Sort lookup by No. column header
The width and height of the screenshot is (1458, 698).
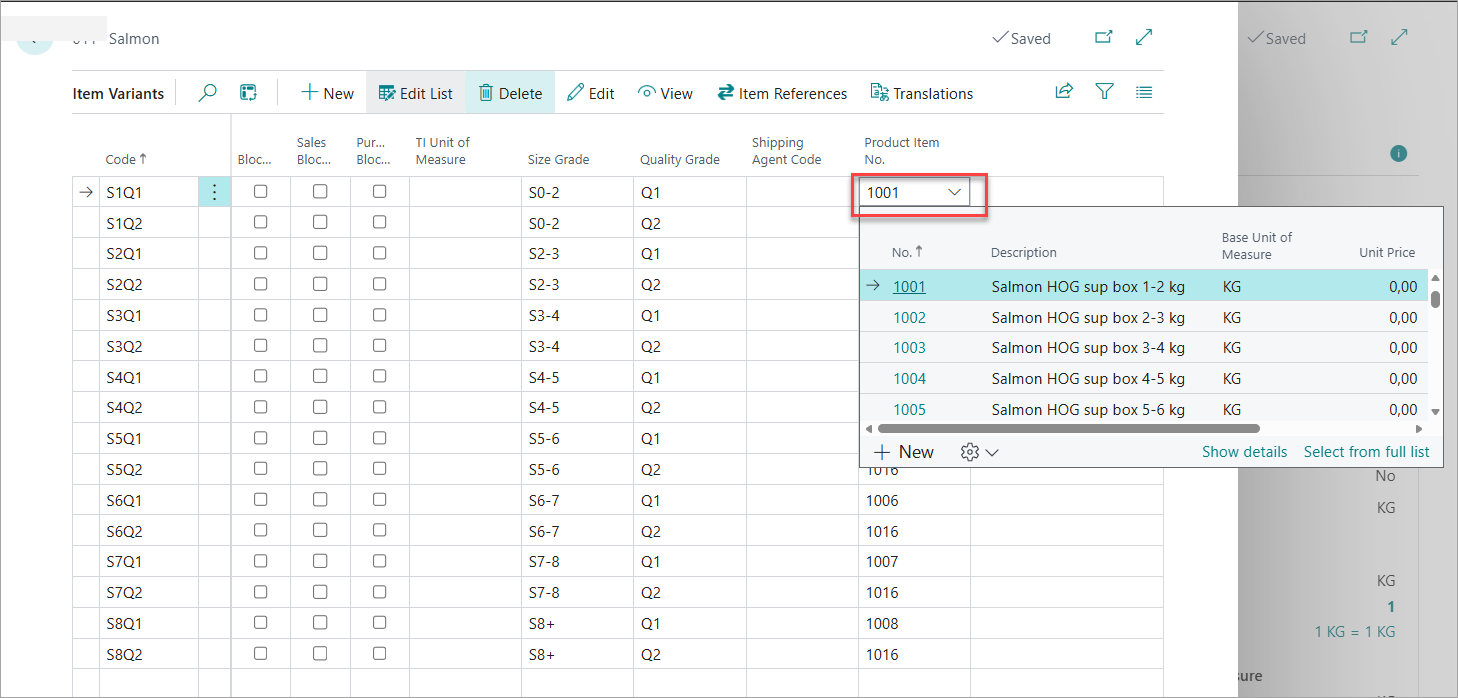(x=908, y=252)
